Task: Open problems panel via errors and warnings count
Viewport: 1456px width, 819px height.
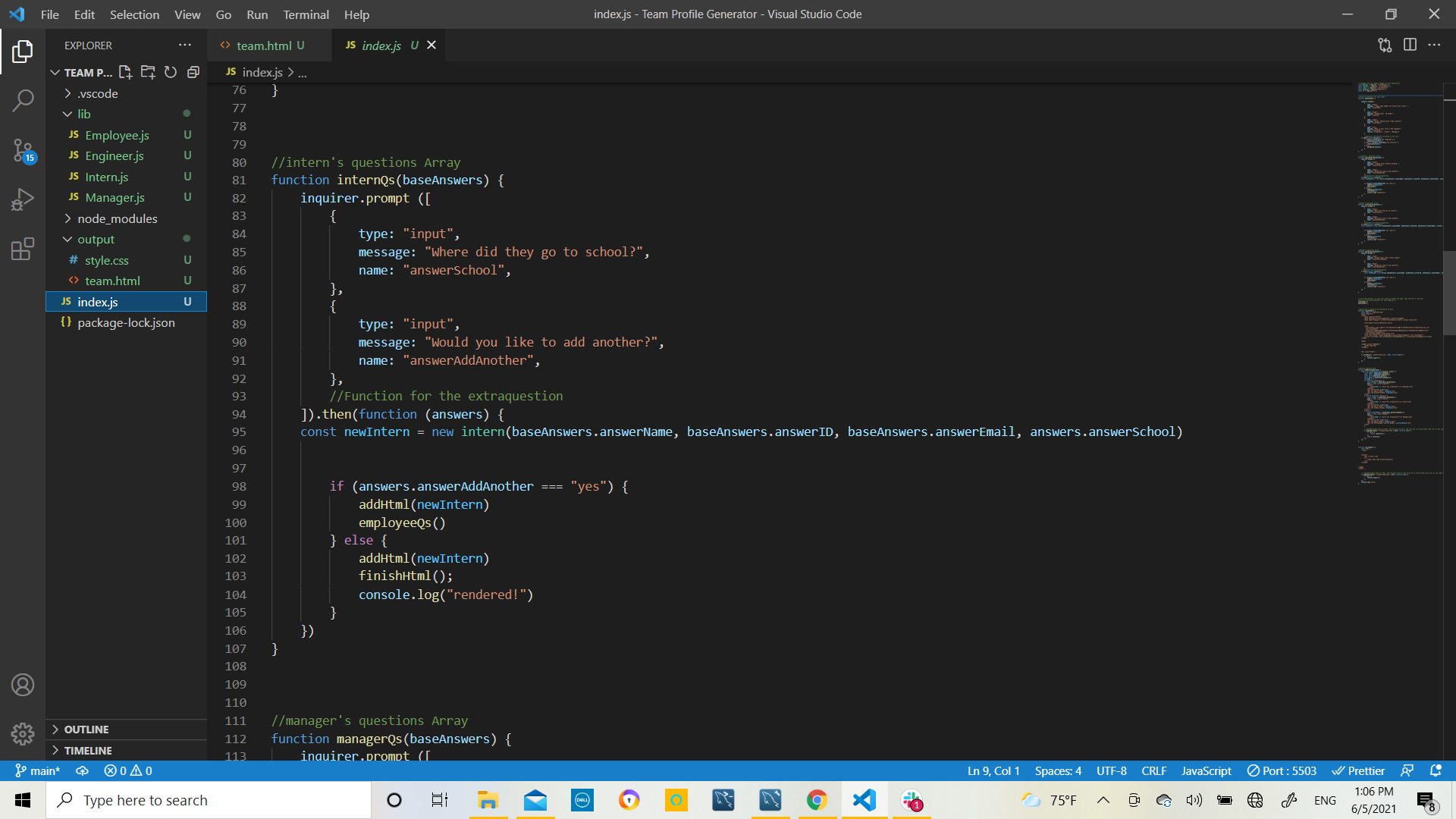Action: click(128, 770)
